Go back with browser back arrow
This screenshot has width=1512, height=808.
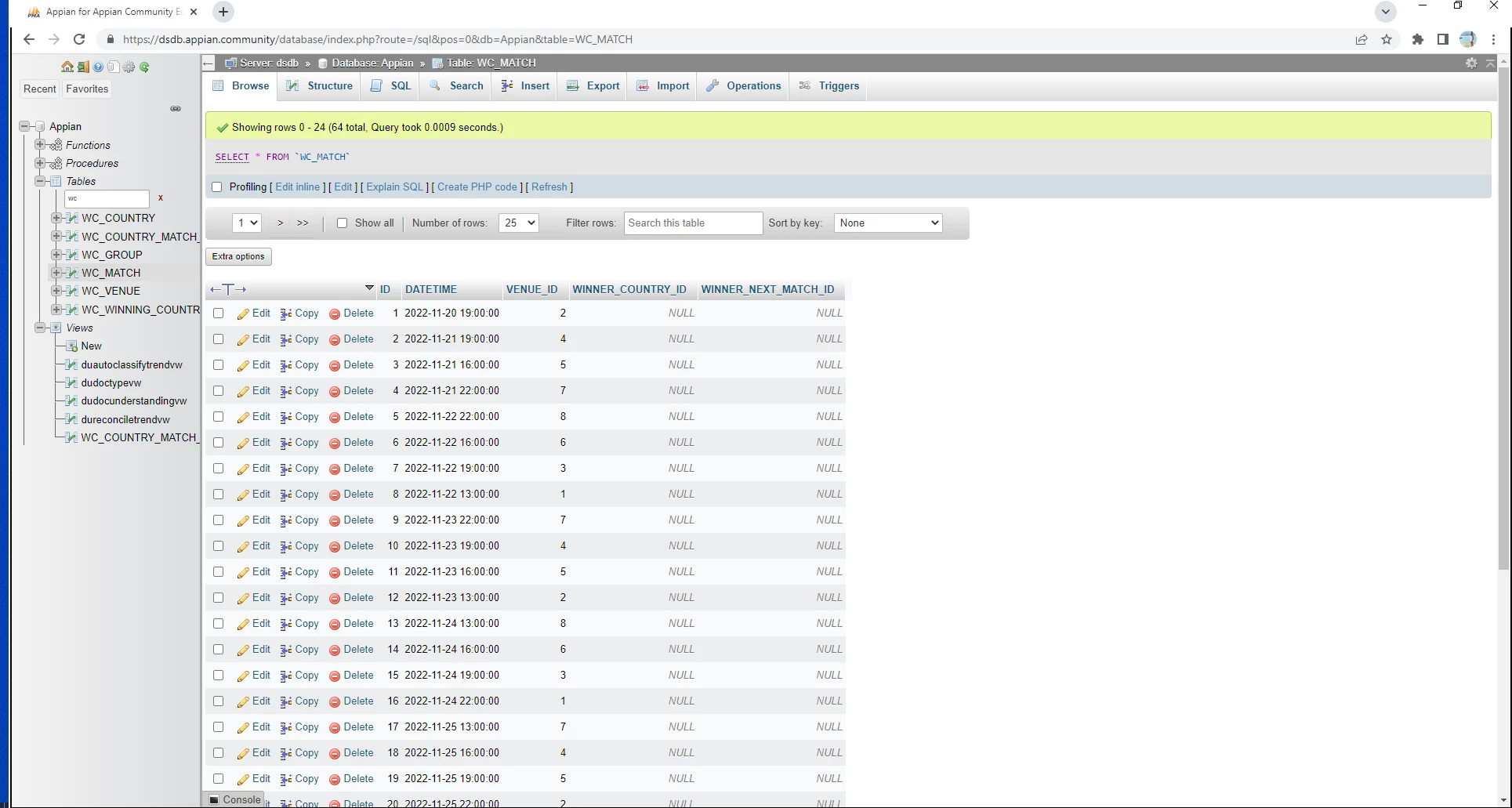click(x=29, y=39)
